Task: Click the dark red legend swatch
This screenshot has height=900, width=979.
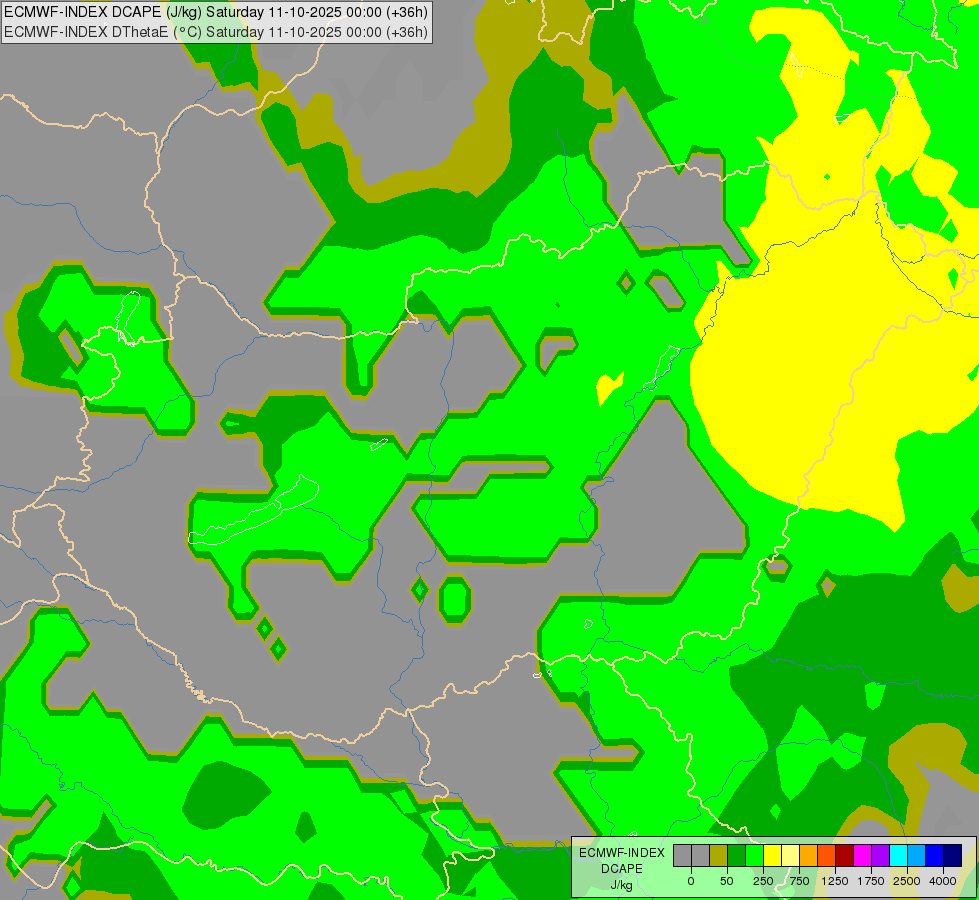Action: tap(845, 855)
